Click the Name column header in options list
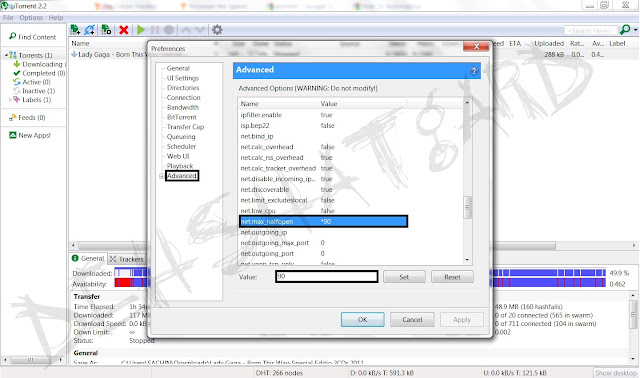The height and width of the screenshot is (378, 640). (x=278, y=104)
